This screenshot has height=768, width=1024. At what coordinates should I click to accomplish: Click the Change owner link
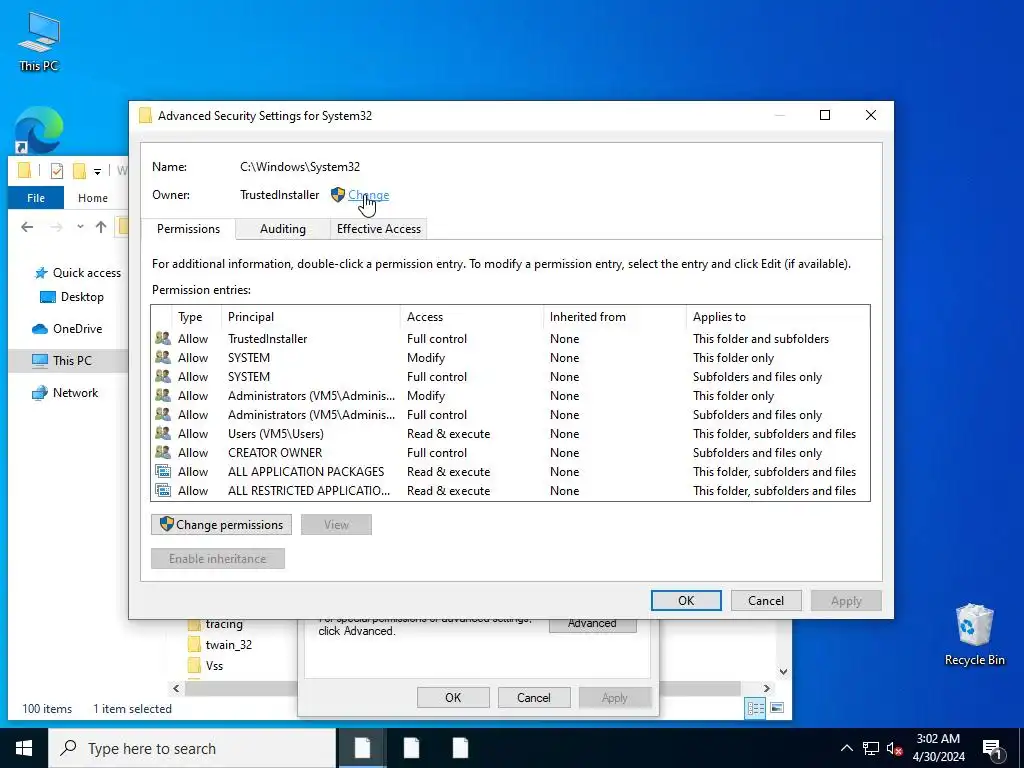click(368, 195)
